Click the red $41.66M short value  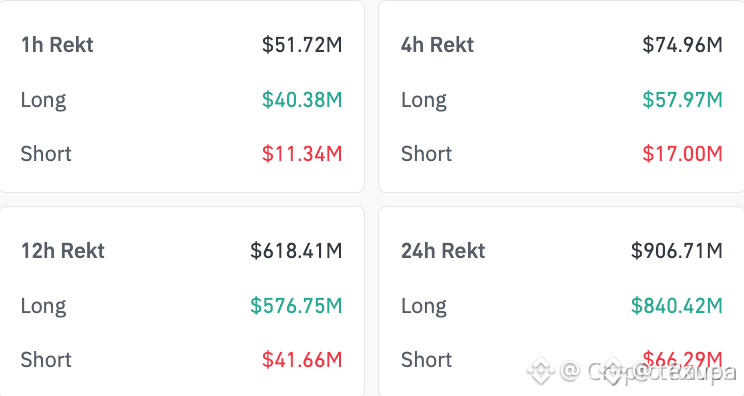[x=302, y=359]
